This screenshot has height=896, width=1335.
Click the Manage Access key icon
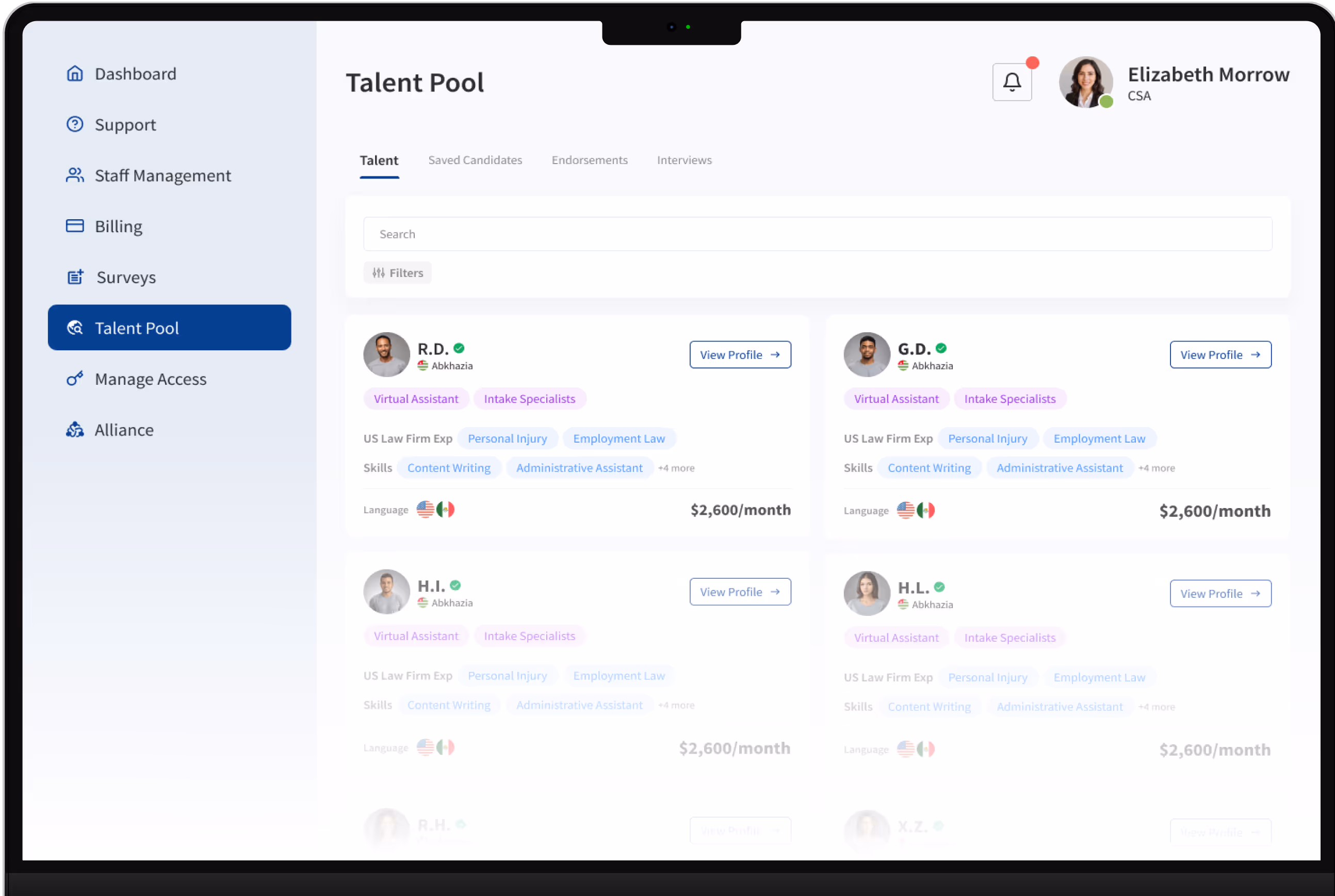click(x=75, y=379)
